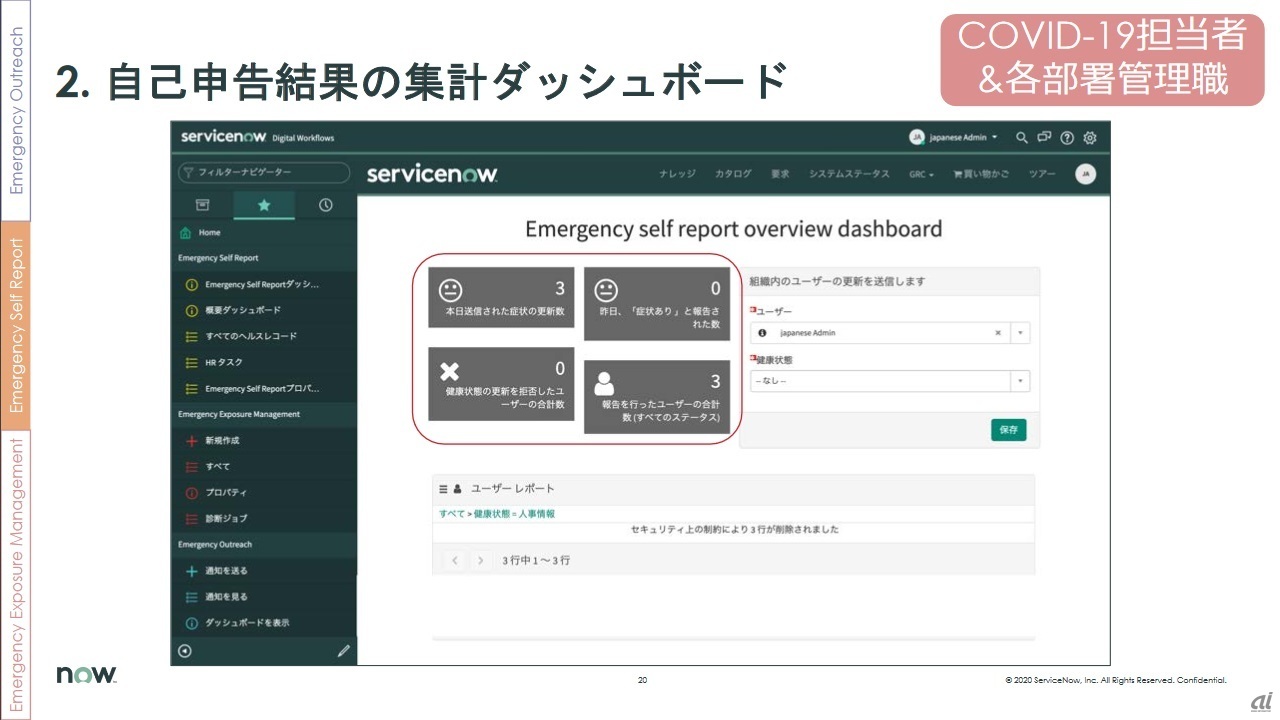This screenshot has width=1280, height=720.
Task: Open the 要求 portal menu
Action: tap(780, 174)
